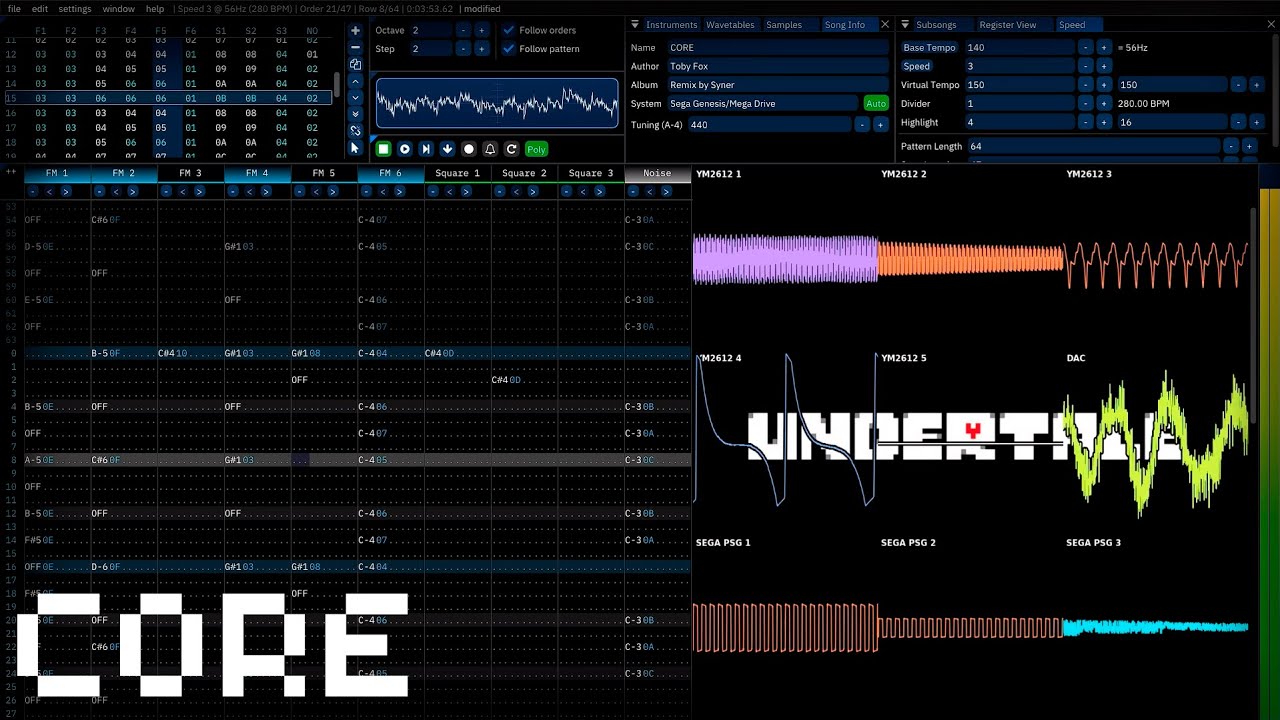
Task: Toggle record edit mode circle icon
Action: [x=469, y=149]
